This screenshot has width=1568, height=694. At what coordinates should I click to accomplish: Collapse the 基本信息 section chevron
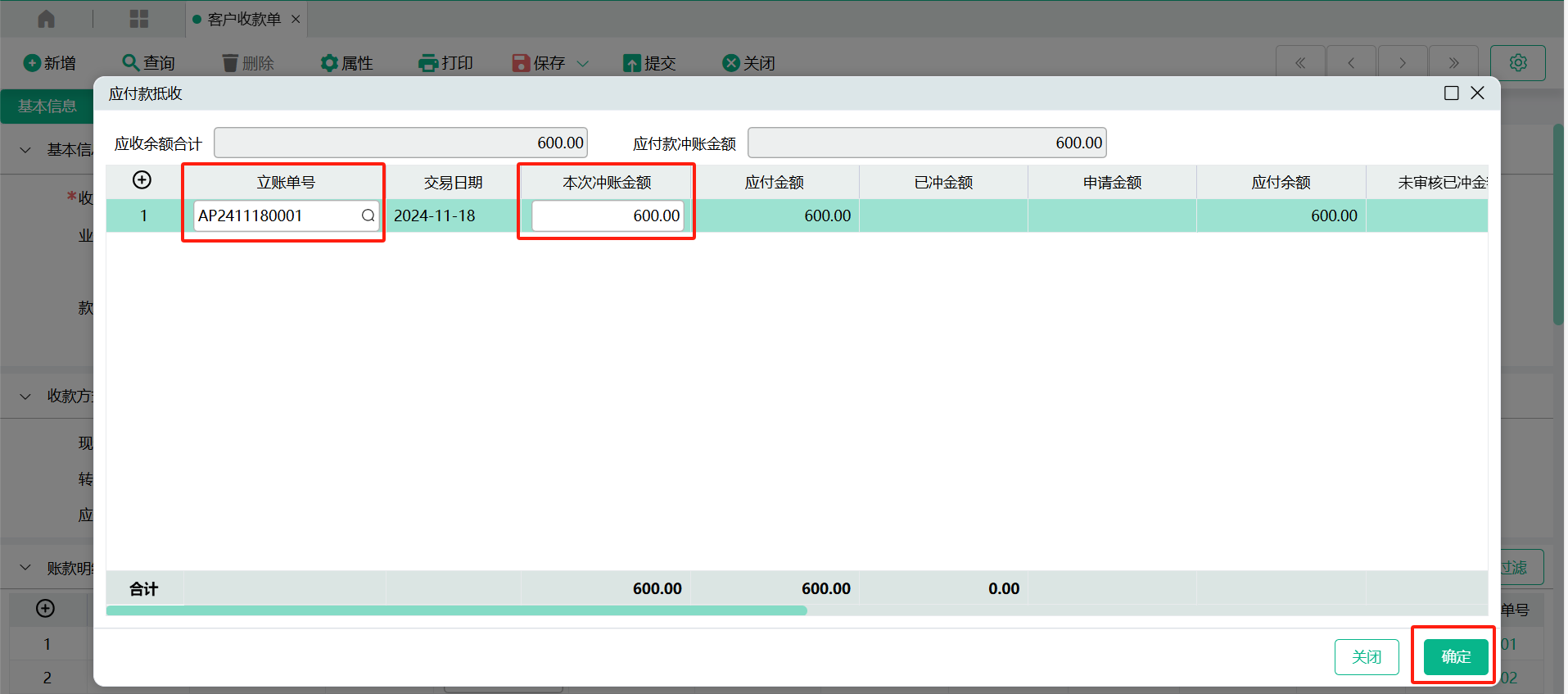coord(25,150)
